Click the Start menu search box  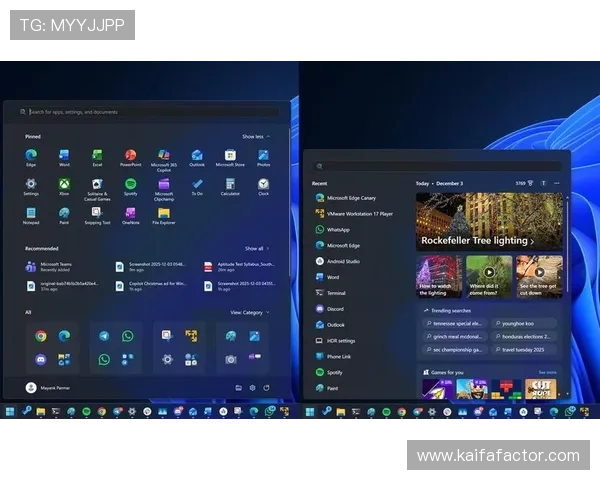(x=150, y=112)
